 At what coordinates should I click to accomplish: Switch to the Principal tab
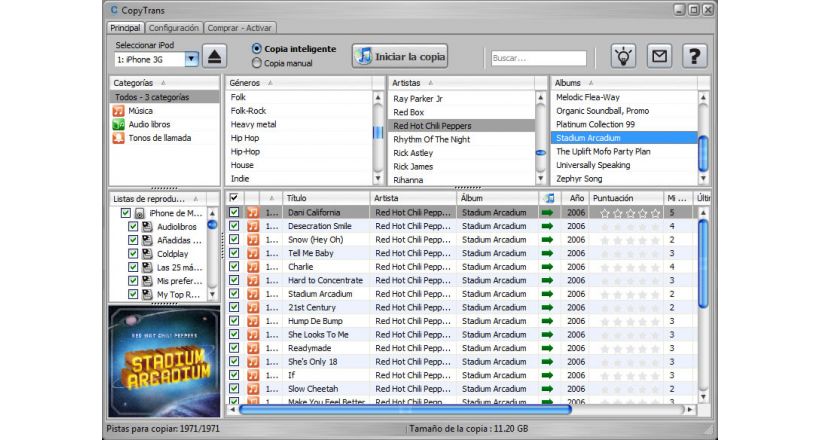[126, 28]
